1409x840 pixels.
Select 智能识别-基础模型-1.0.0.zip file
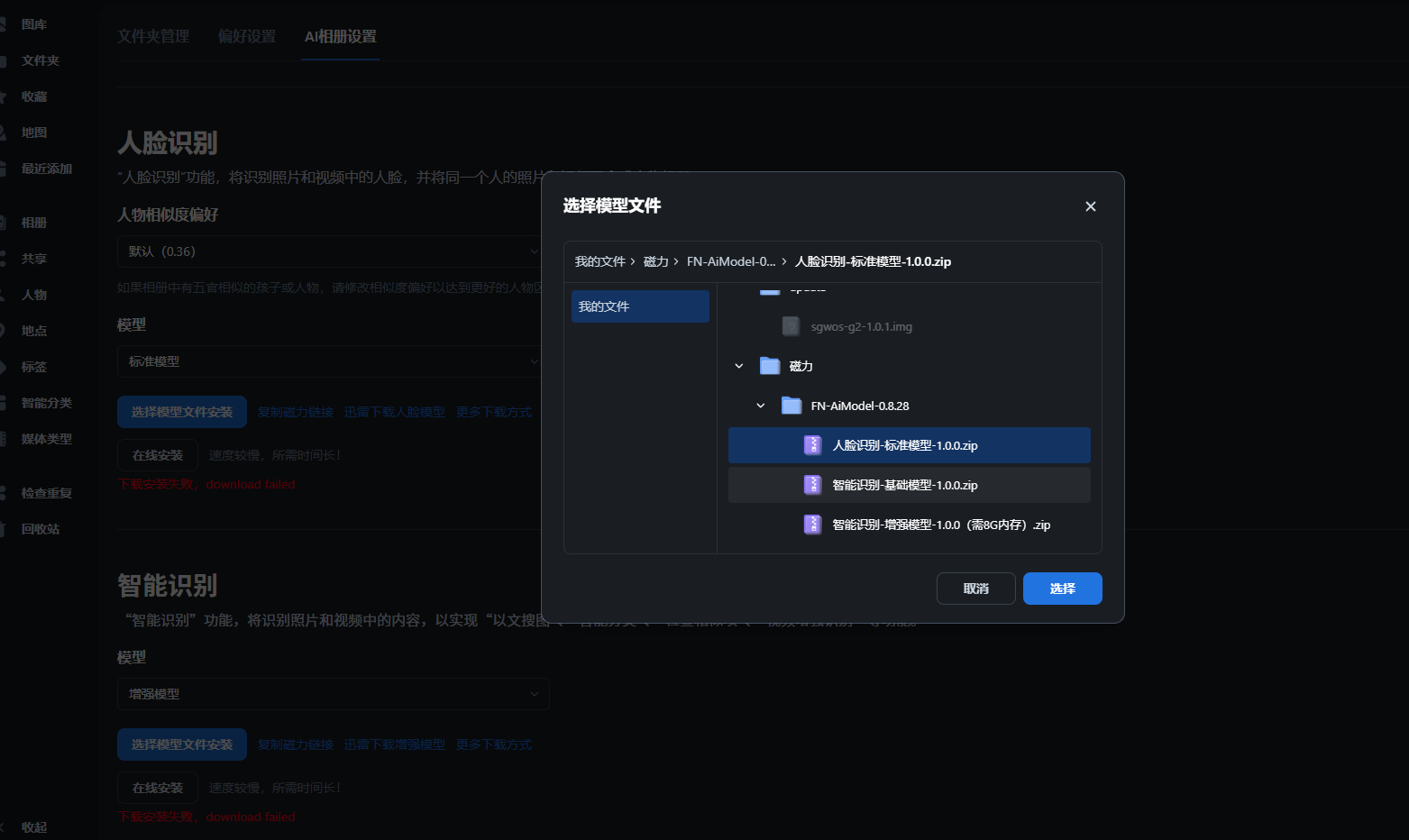[x=904, y=485]
